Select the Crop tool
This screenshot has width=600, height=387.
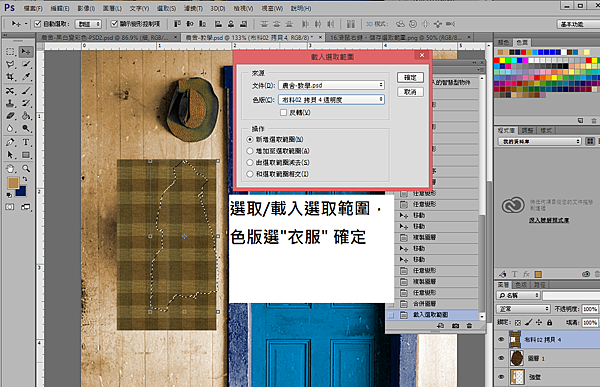click(10, 77)
